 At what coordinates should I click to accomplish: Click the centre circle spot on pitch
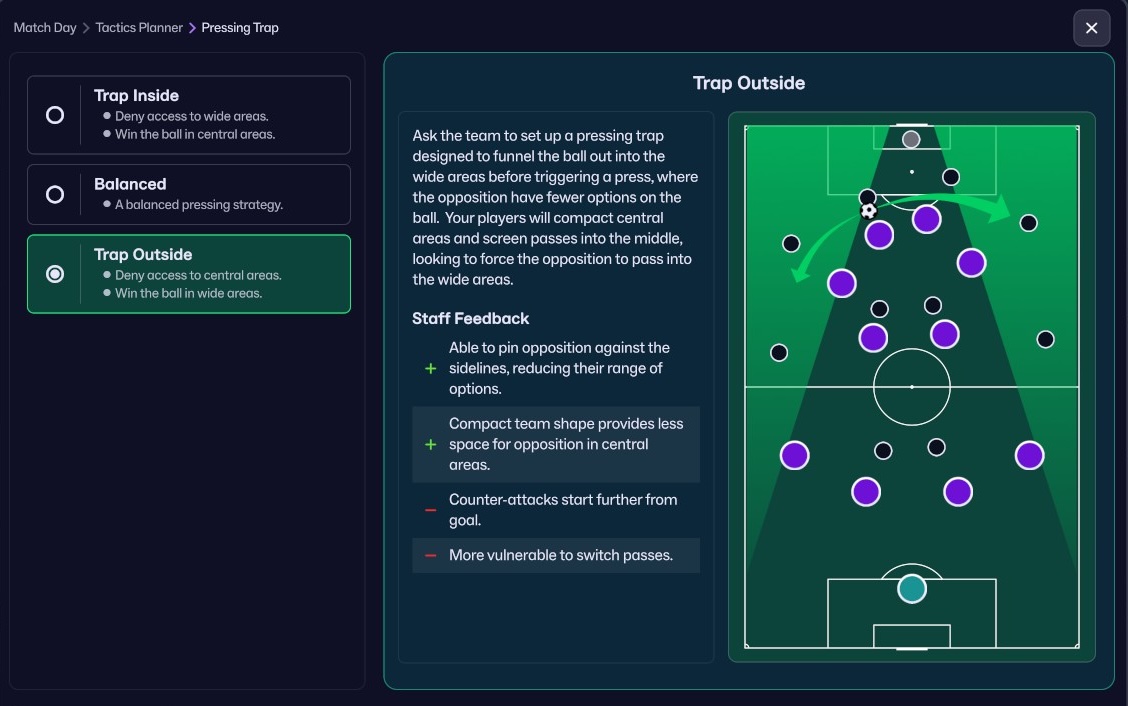click(x=911, y=386)
